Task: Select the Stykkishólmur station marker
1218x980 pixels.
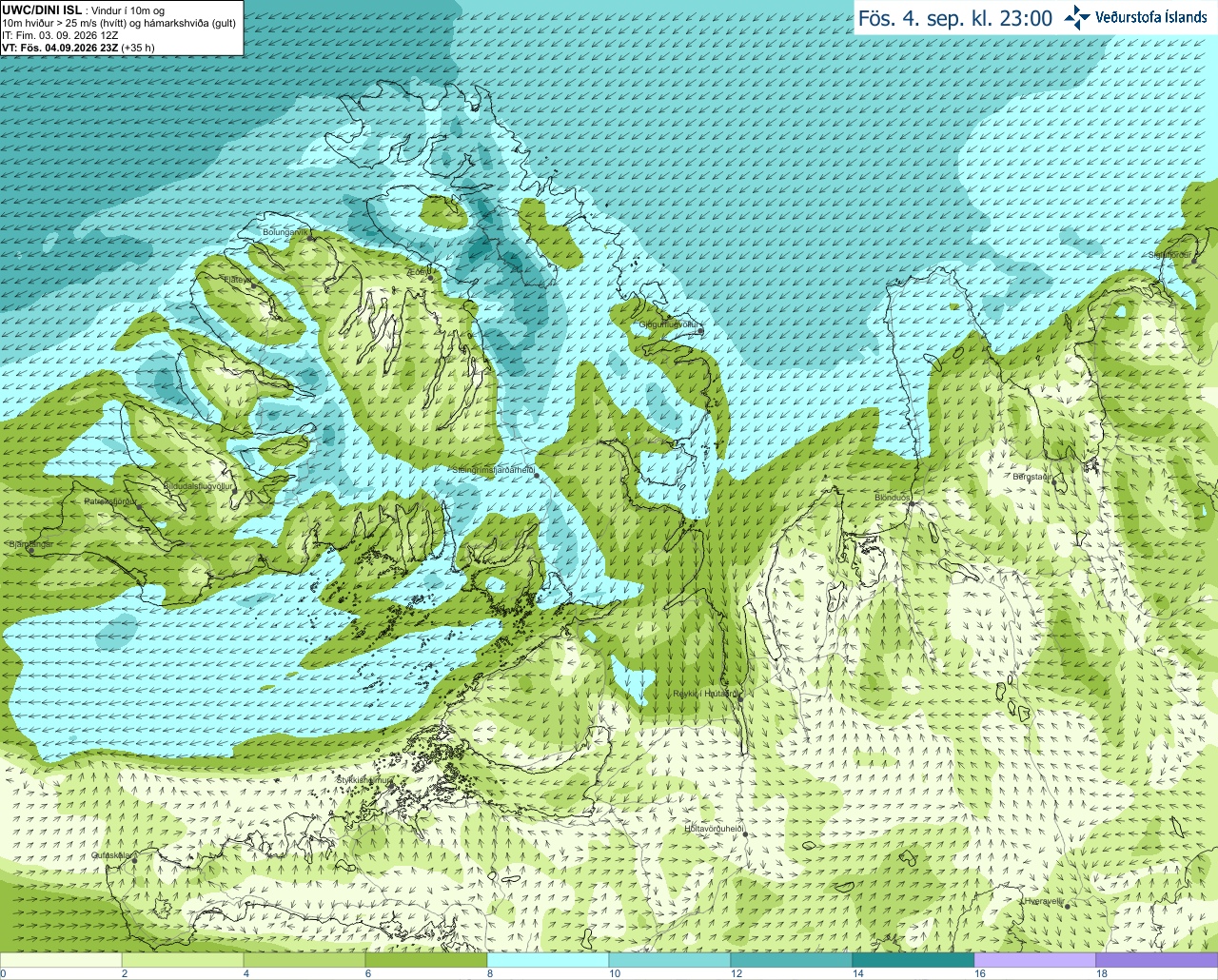Action: pos(389,785)
